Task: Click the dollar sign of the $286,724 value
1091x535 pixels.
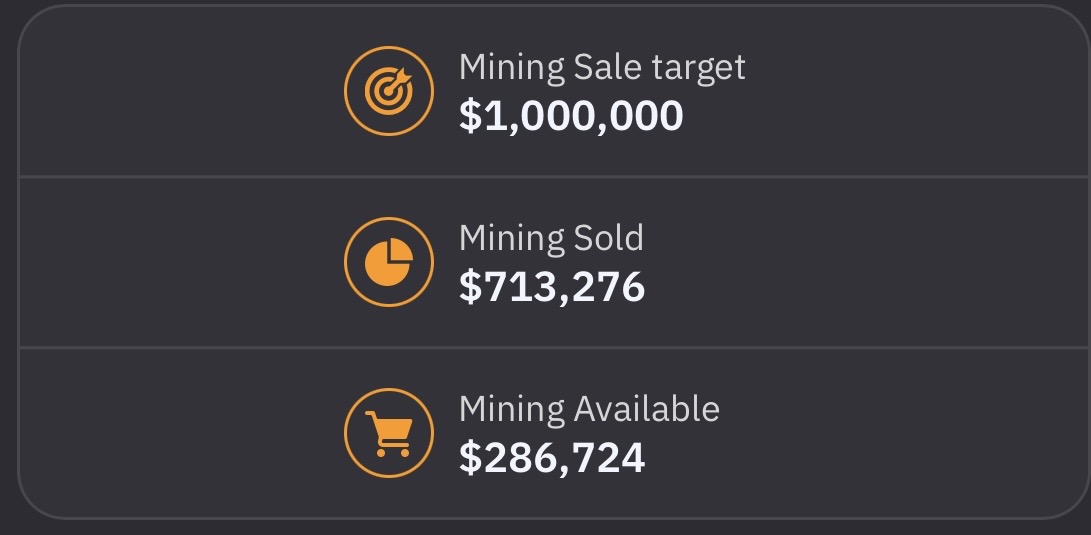Action: coord(470,458)
